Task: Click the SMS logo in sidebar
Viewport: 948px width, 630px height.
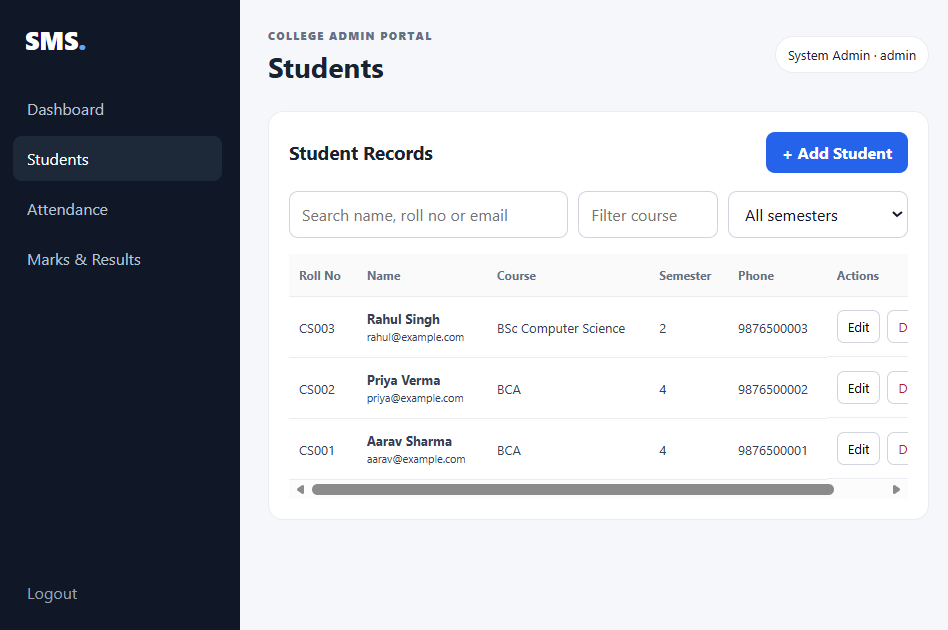Action: point(55,41)
